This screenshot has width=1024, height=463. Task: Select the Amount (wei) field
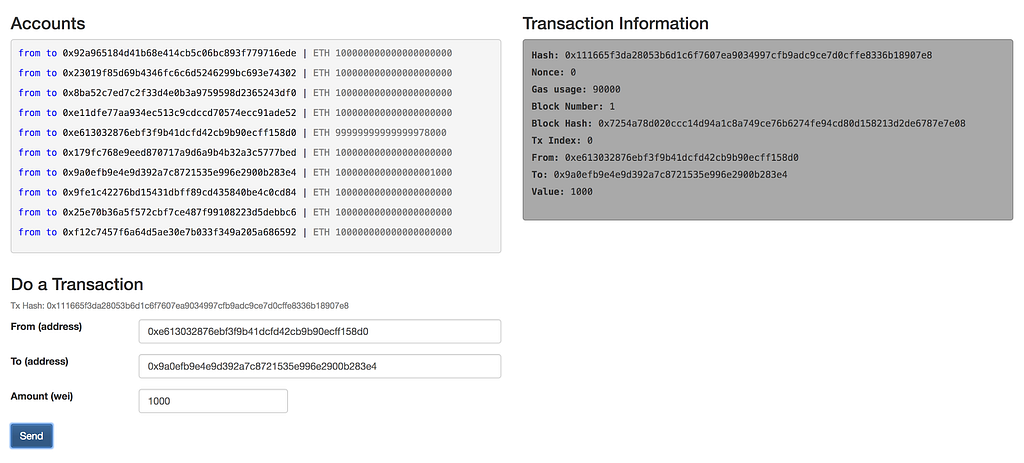point(213,401)
